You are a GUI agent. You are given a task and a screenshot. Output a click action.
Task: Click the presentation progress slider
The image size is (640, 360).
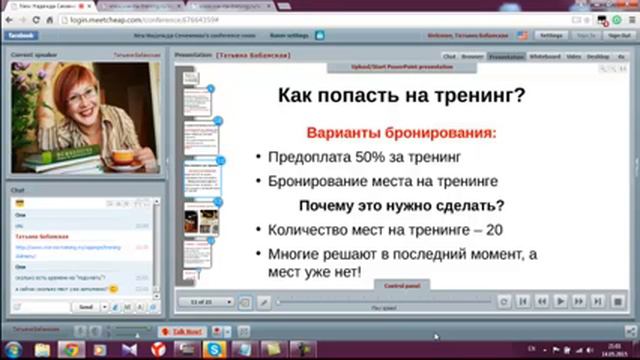point(384,302)
